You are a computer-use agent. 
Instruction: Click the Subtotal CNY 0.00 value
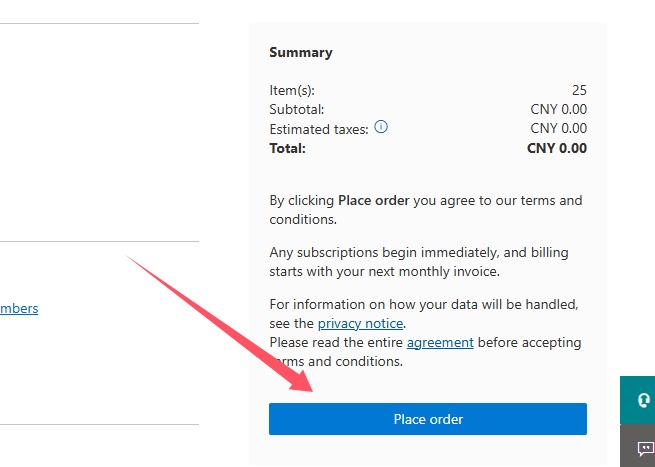tap(558, 109)
